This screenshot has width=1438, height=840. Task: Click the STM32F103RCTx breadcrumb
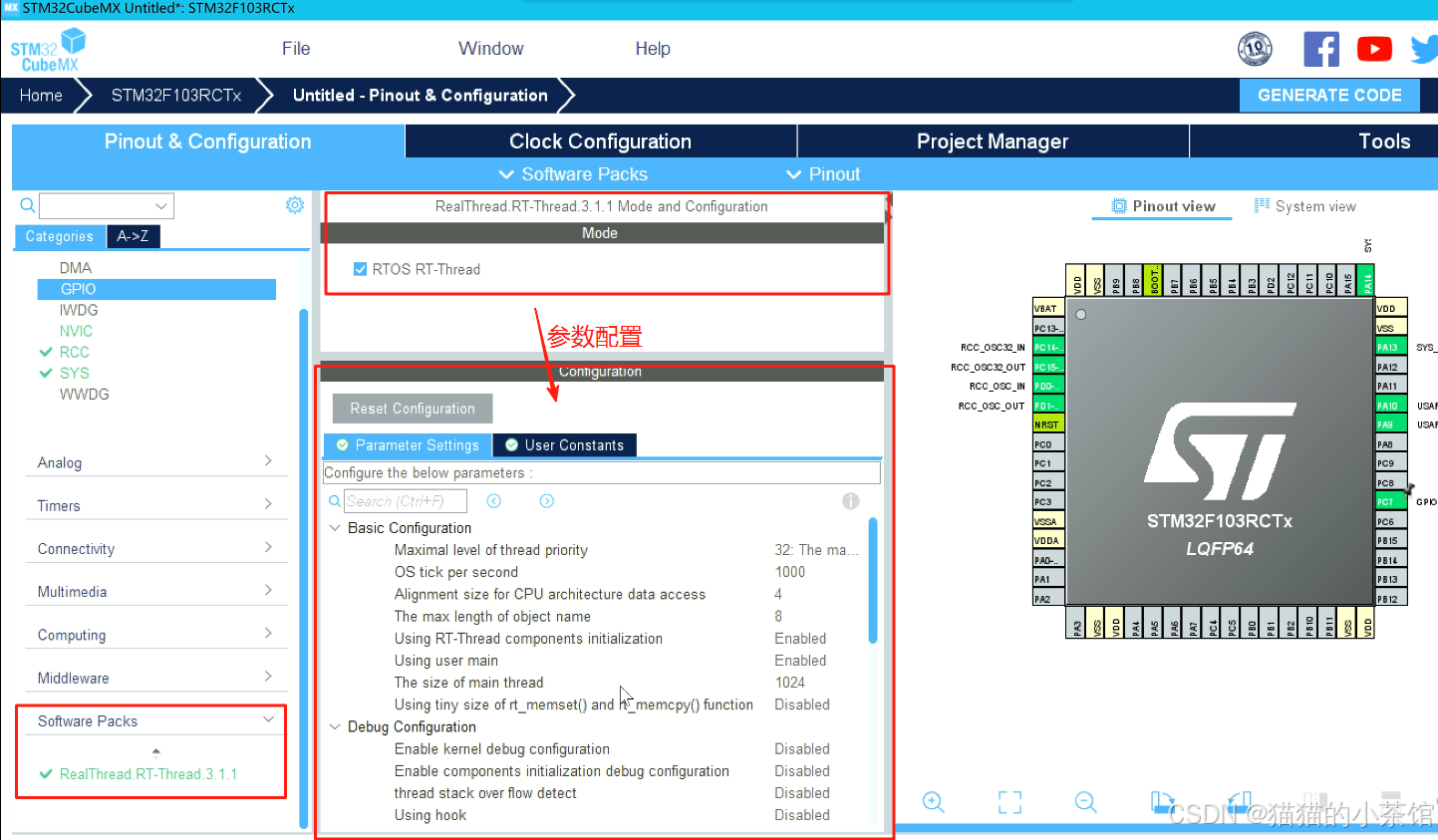pos(176,96)
